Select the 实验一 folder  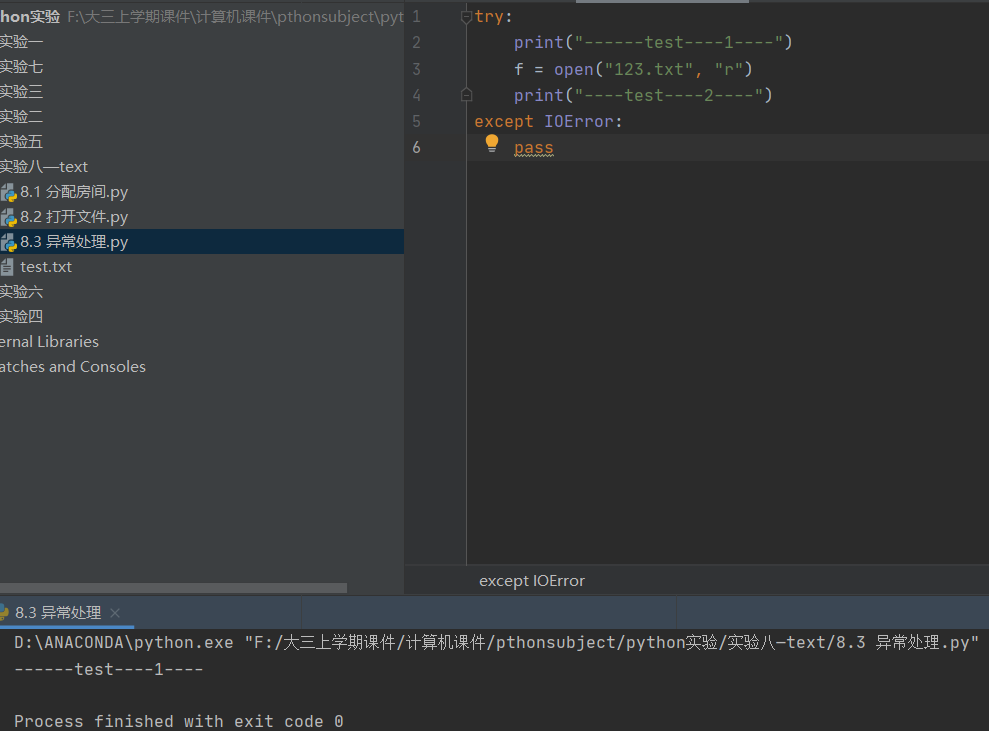(21, 42)
